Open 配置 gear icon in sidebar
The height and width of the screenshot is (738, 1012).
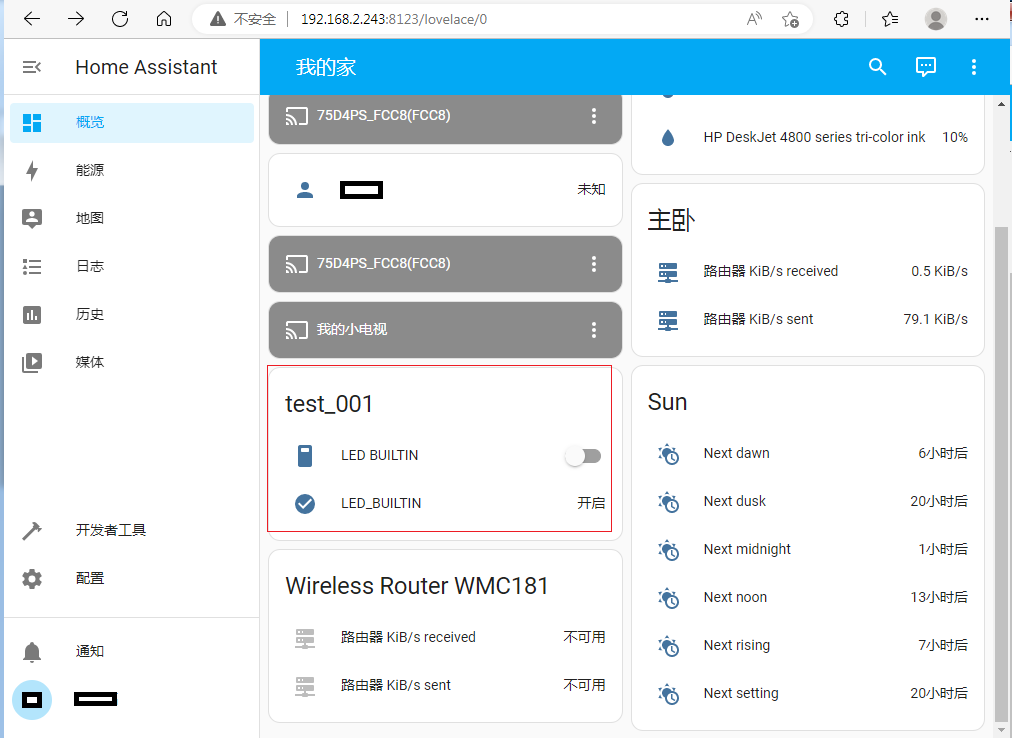coord(32,579)
